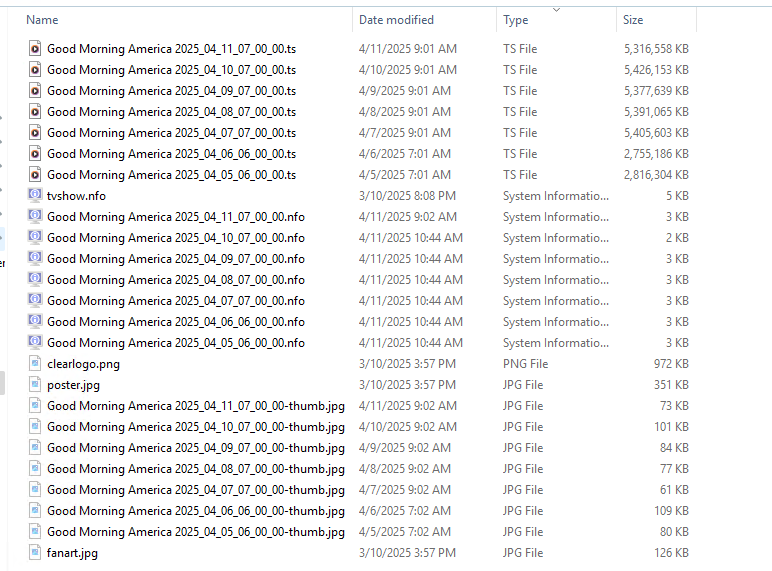The width and height of the screenshot is (772, 571).
Task: Click the icon of the 2025_04_08 thumb.jpg file
Action: (x=35, y=469)
